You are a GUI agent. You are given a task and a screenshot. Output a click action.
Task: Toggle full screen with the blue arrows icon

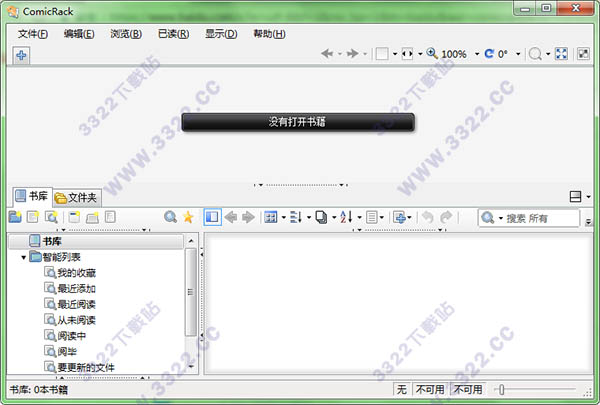pyautogui.click(x=561, y=54)
